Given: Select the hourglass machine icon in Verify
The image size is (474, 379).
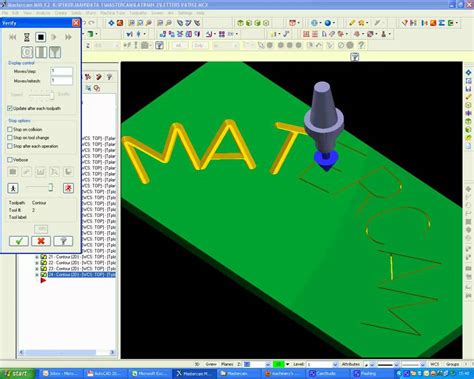Looking at the screenshot, I should pos(27,37).
